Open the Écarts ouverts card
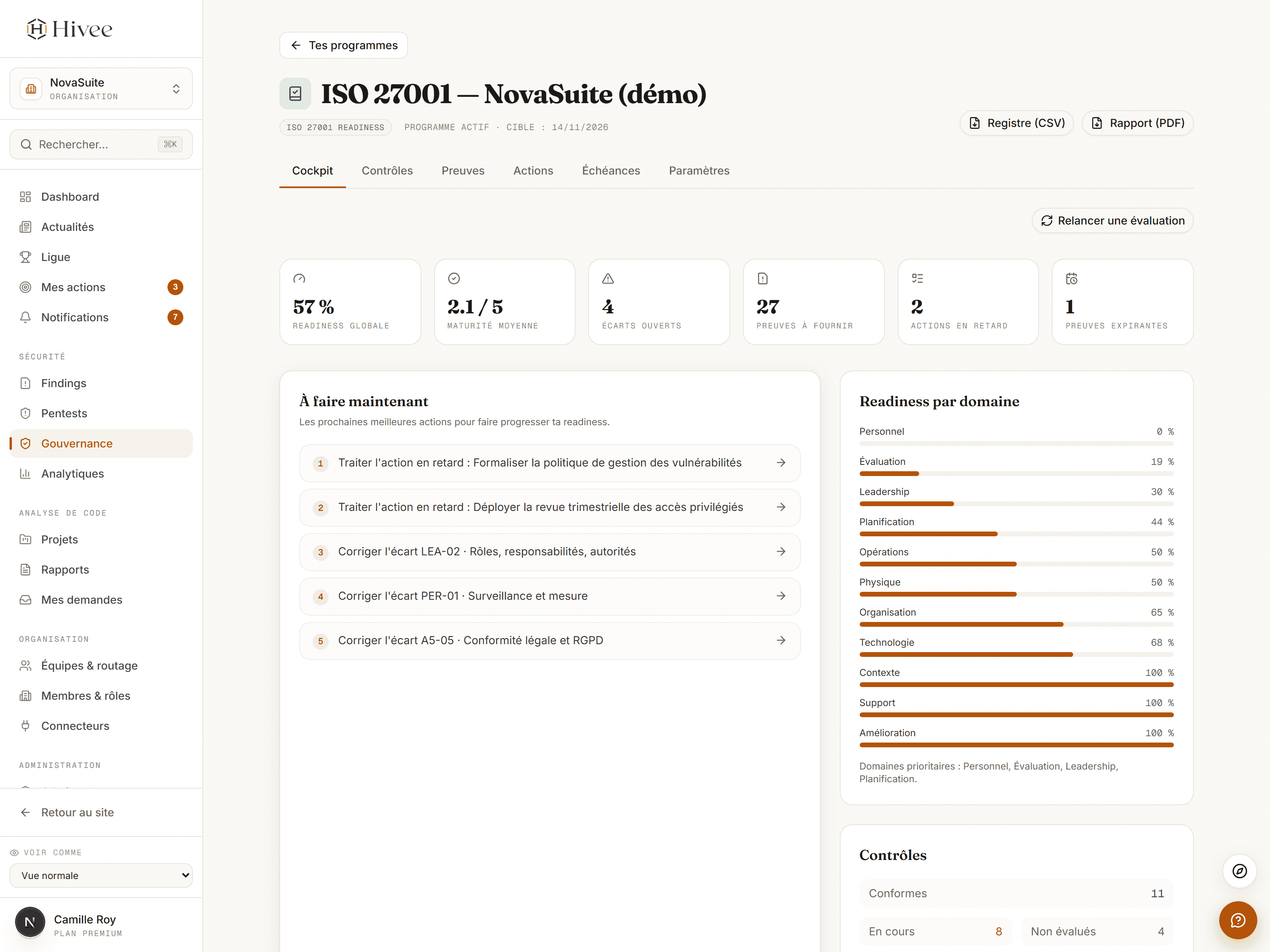 coord(659,302)
